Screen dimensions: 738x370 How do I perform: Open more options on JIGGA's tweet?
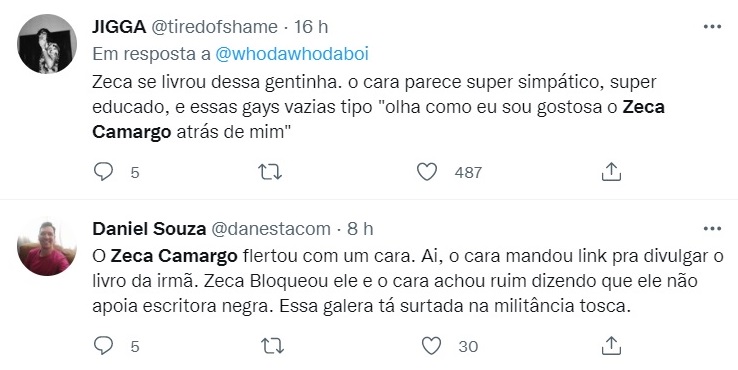pos(712,27)
